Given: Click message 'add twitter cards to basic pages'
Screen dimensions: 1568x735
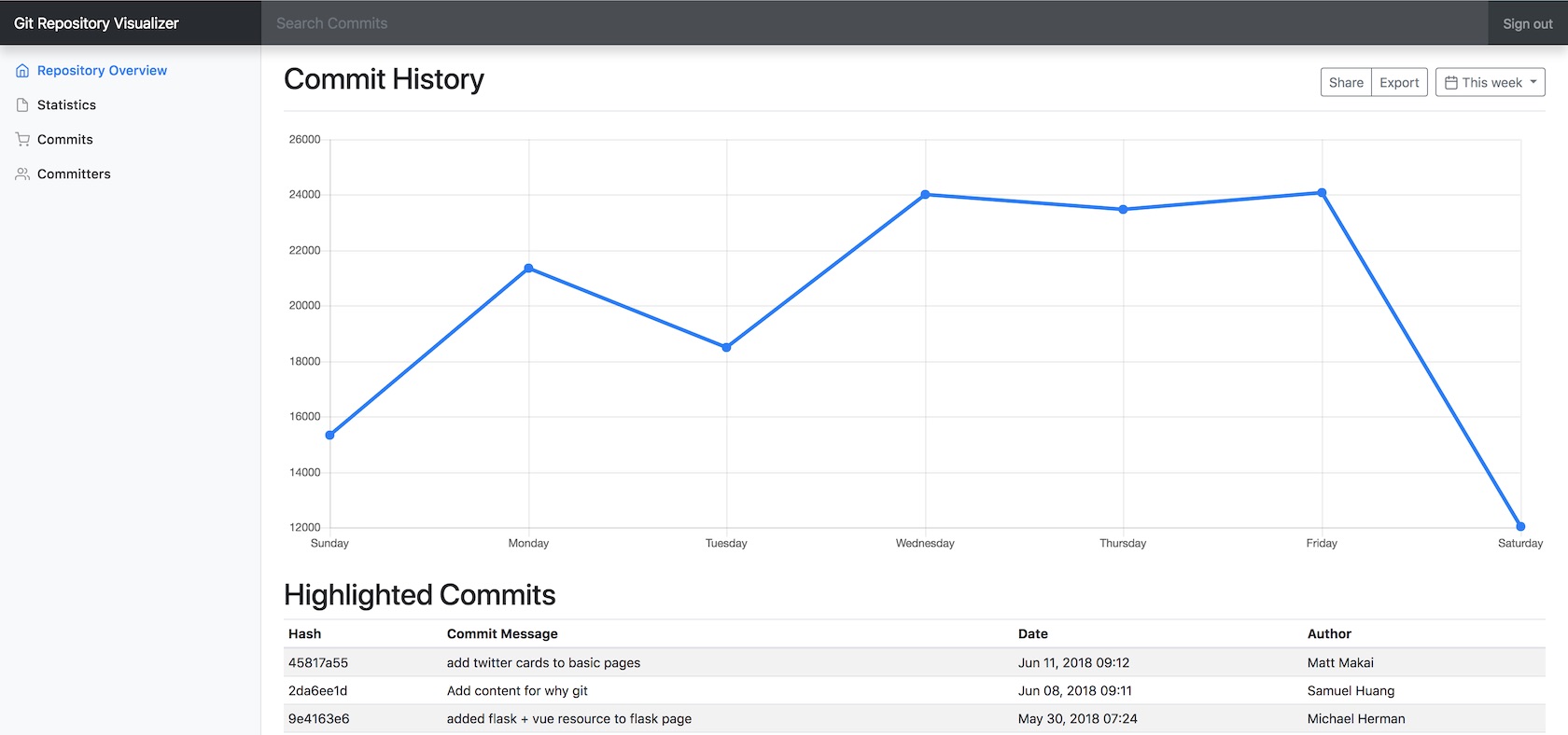Looking at the screenshot, I should pyautogui.click(x=543, y=663).
